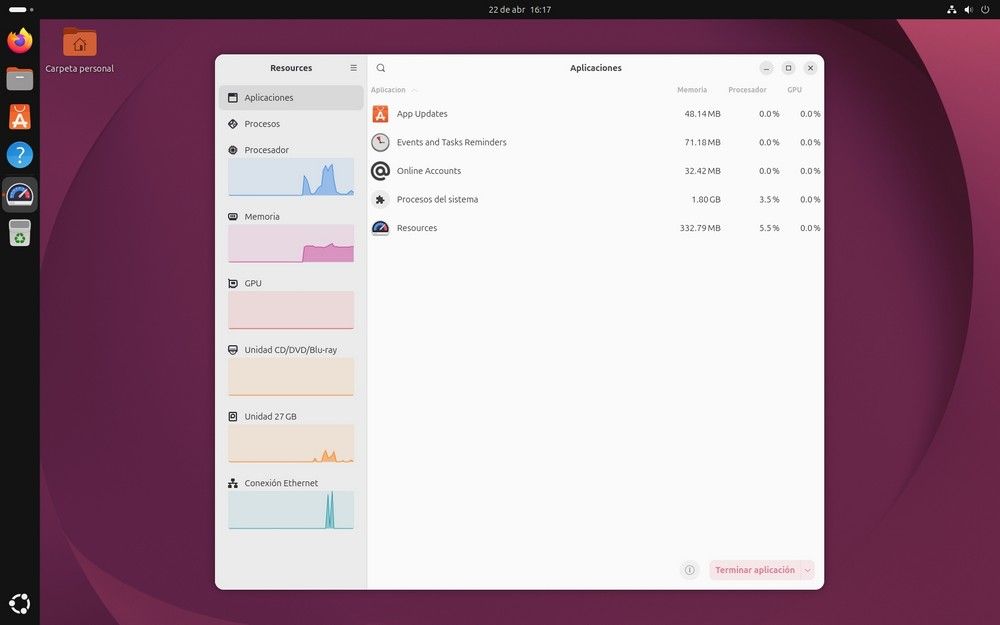The image size is (1000, 625).
Task: Select the Procesos del sistema row
Action: (596, 200)
